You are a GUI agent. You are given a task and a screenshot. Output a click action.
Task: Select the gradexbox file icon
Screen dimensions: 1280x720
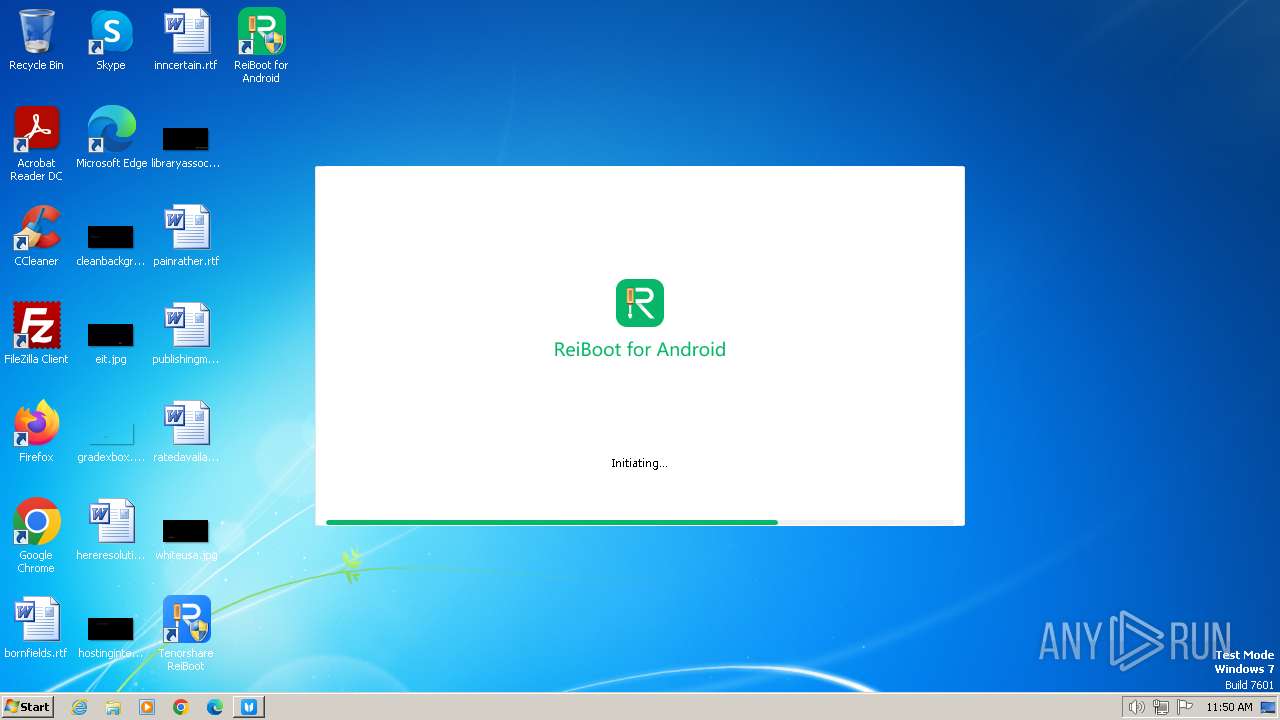pyautogui.click(x=110, y=440)
